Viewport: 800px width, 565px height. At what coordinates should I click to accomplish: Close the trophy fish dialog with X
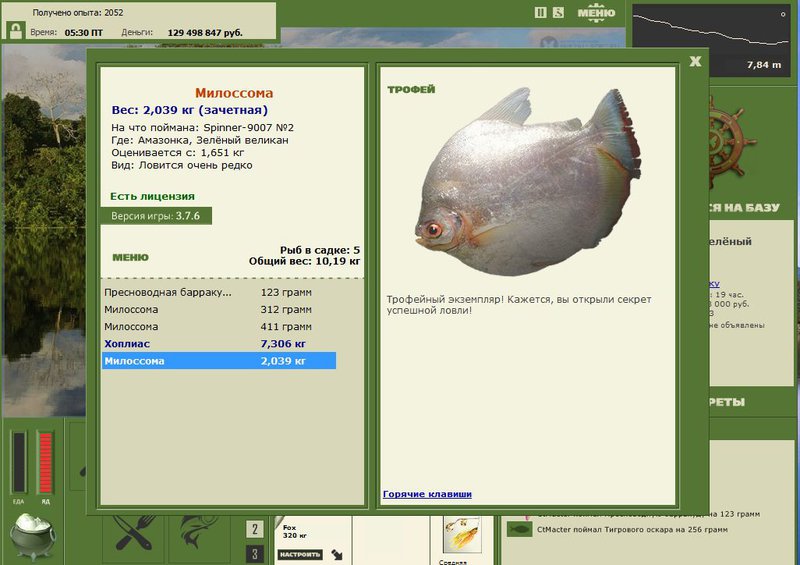[695, 62]
